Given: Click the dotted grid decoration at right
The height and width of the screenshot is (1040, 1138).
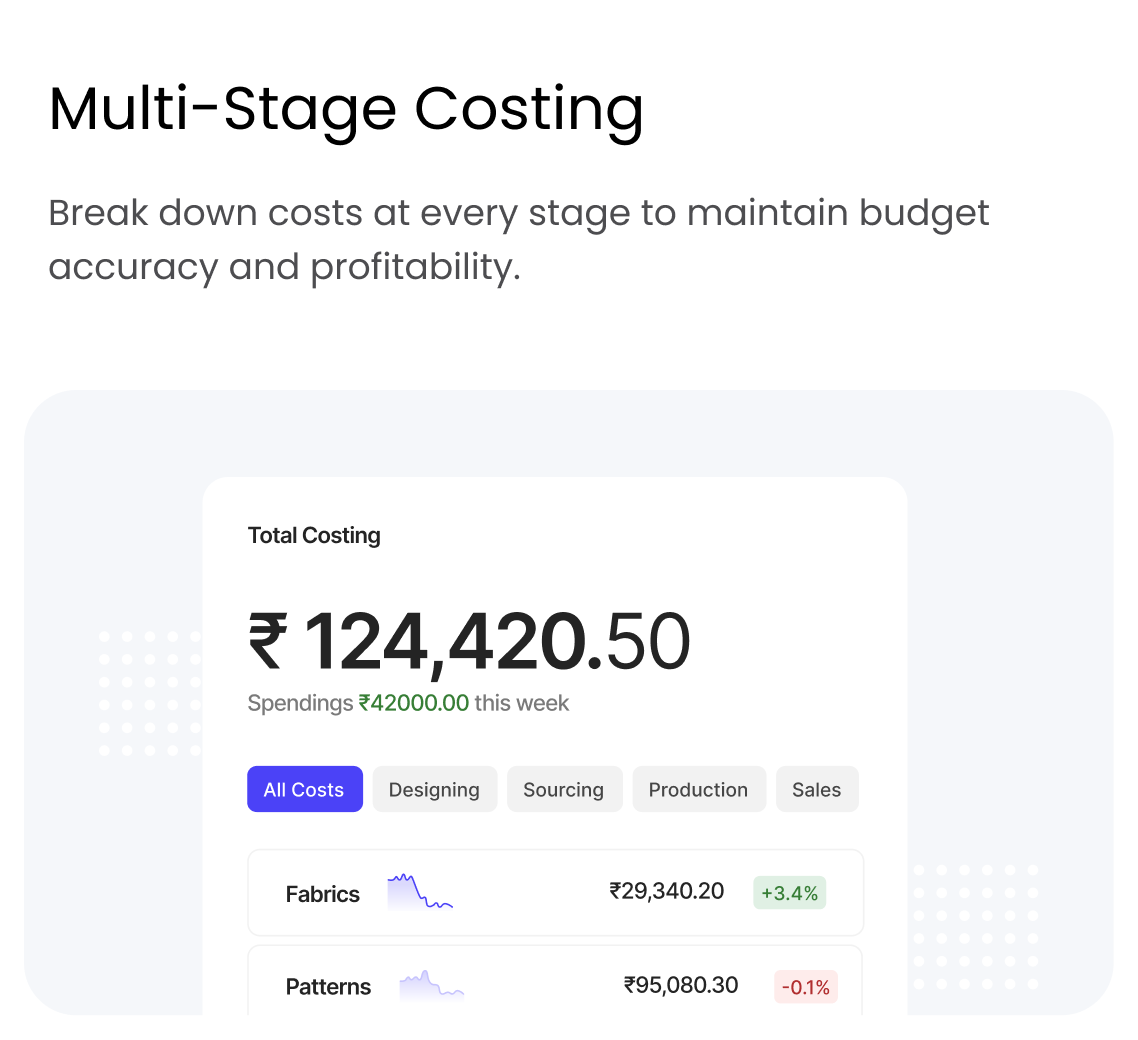Looking at the screenshot, I should coord(975,926).
